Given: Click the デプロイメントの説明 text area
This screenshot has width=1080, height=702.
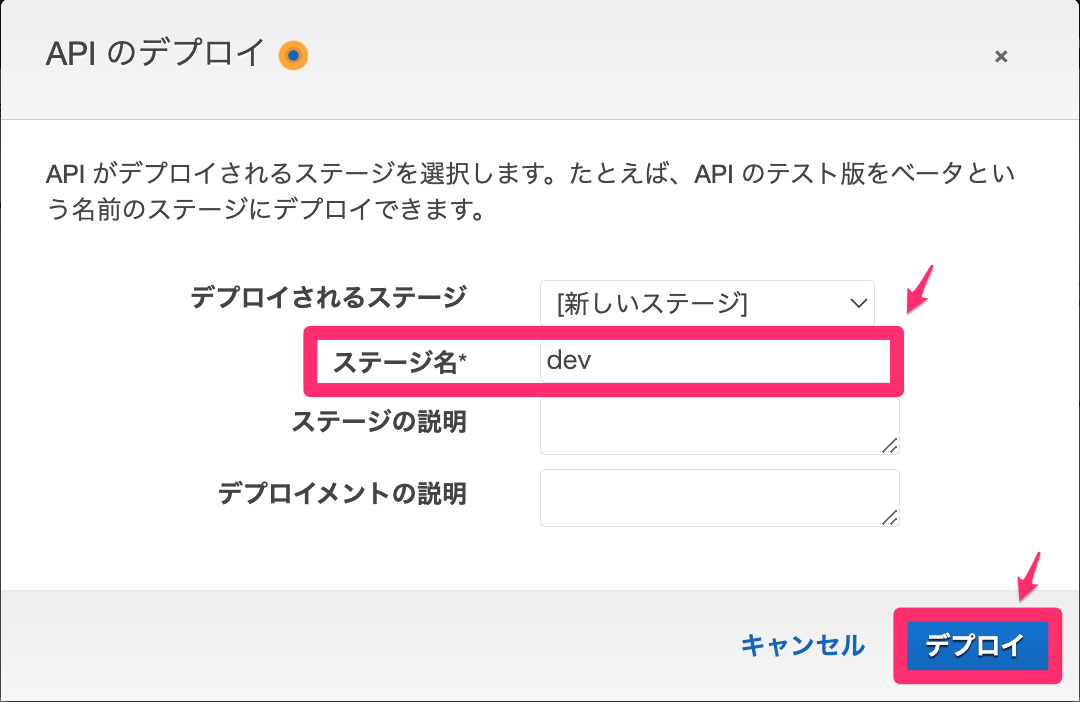Looking at the screenshot, I should click(x=718, y=497).
